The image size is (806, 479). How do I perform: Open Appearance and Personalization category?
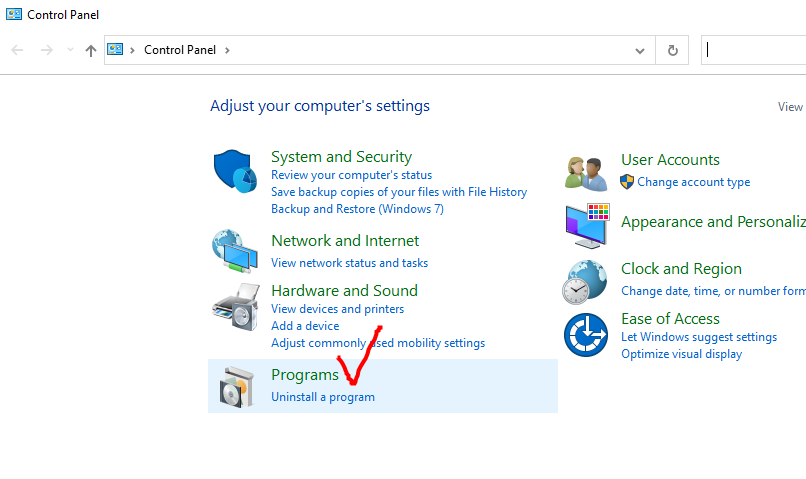(x=713, y=222)
